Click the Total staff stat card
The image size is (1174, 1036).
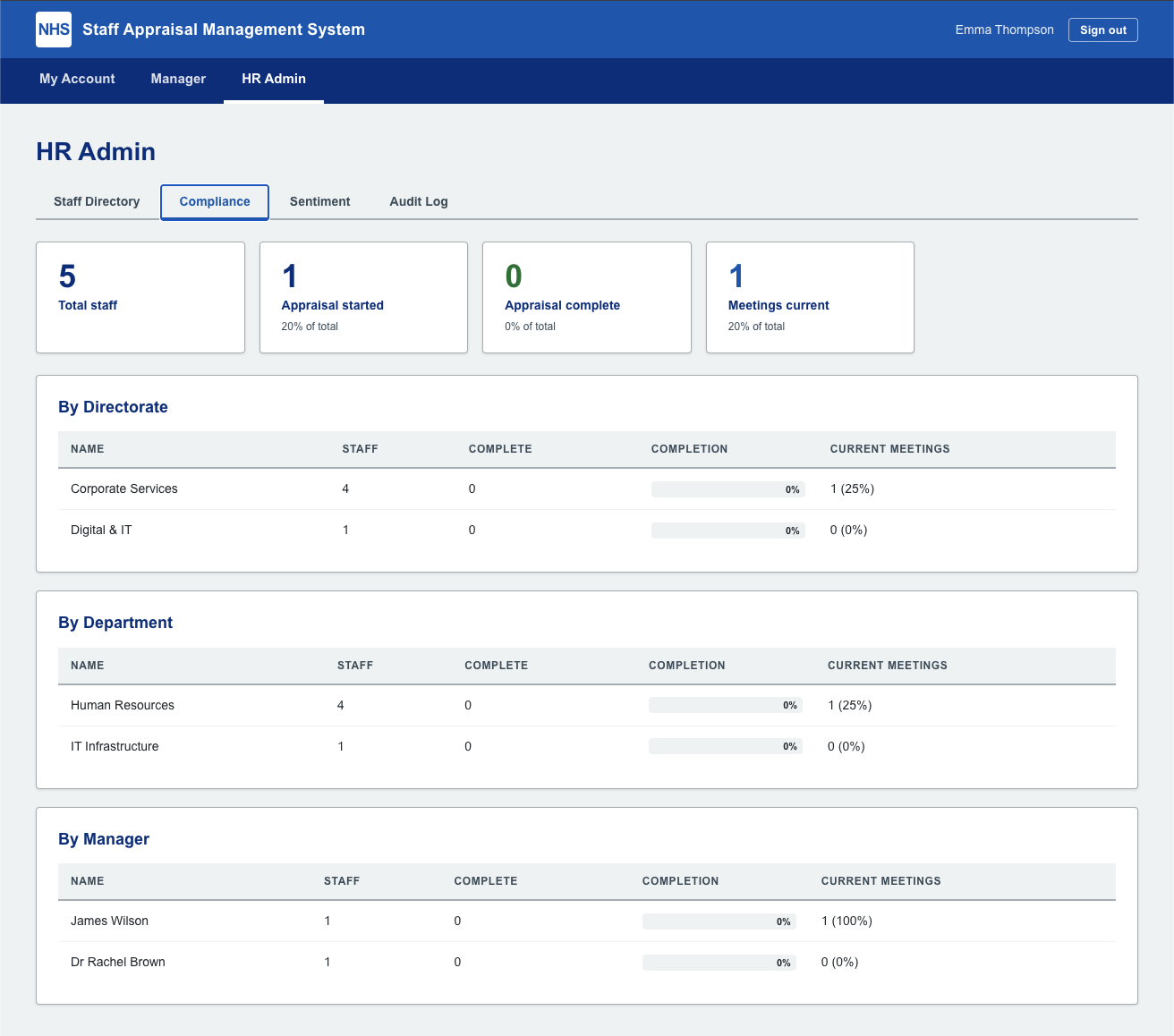pyautogui.click(x=140, y=297)
